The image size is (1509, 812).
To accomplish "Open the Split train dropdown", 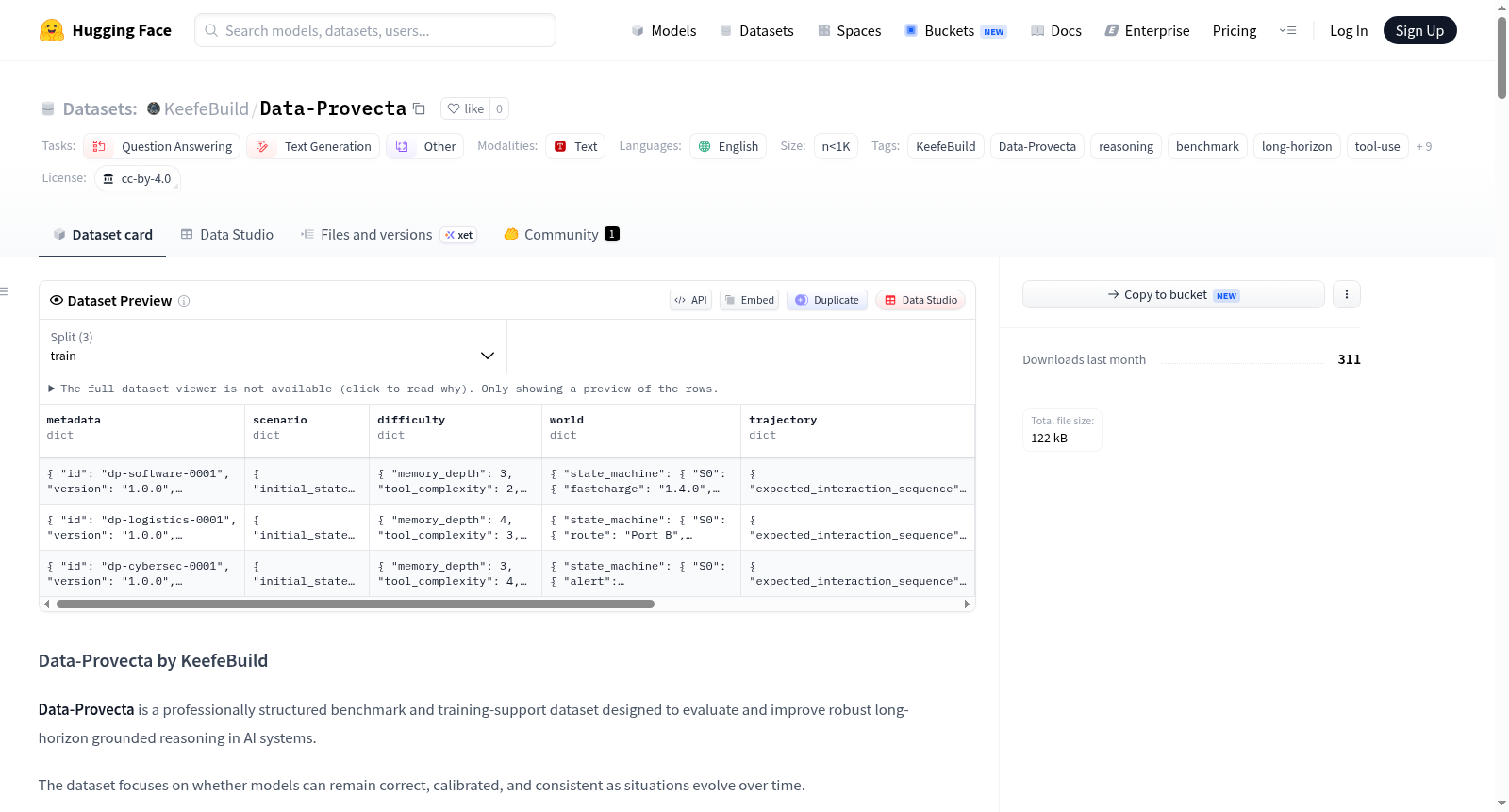I will coord(274,346).
